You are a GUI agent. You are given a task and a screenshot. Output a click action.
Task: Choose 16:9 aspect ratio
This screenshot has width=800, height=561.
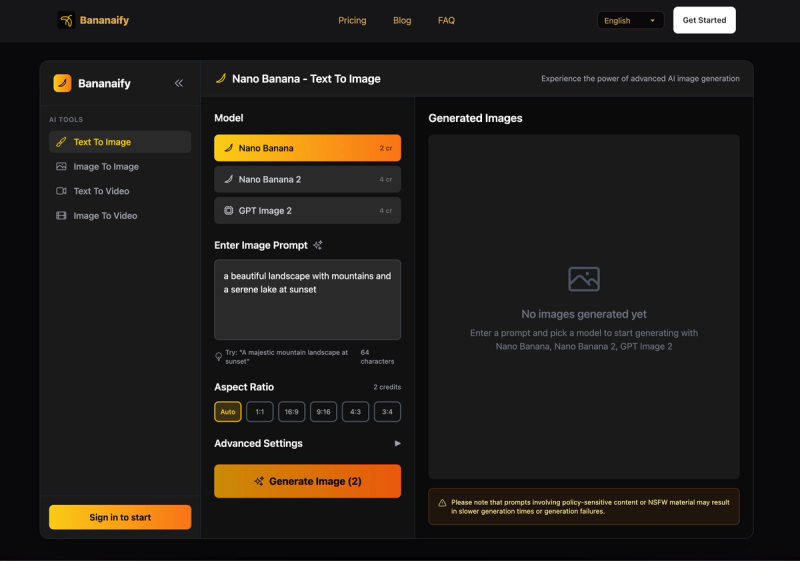click(291, 412)
